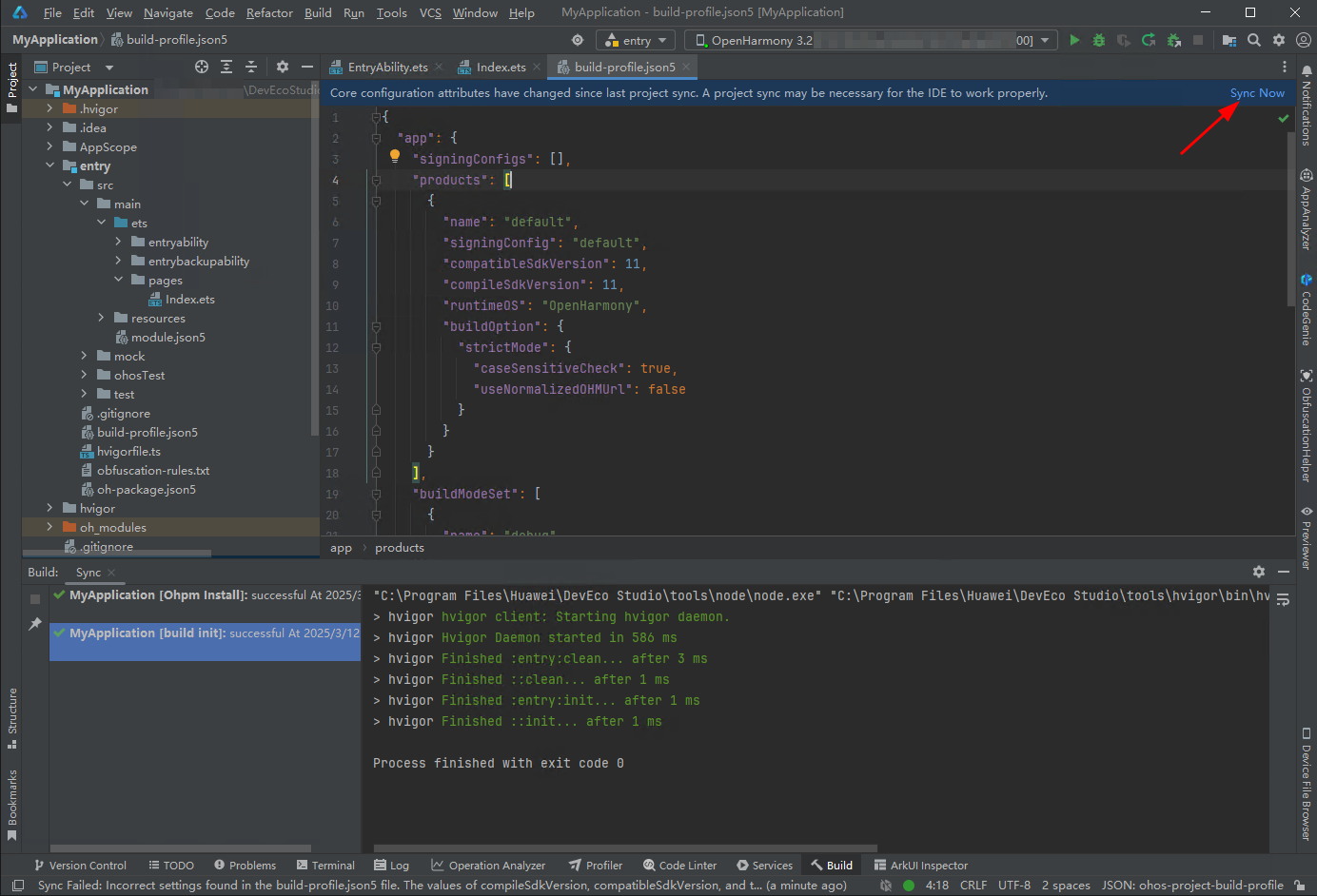Image resolution: width=1317 pixels, height=896 pixels.
Task: Expand the .hvigor folder
Action: tap(50, 108)
